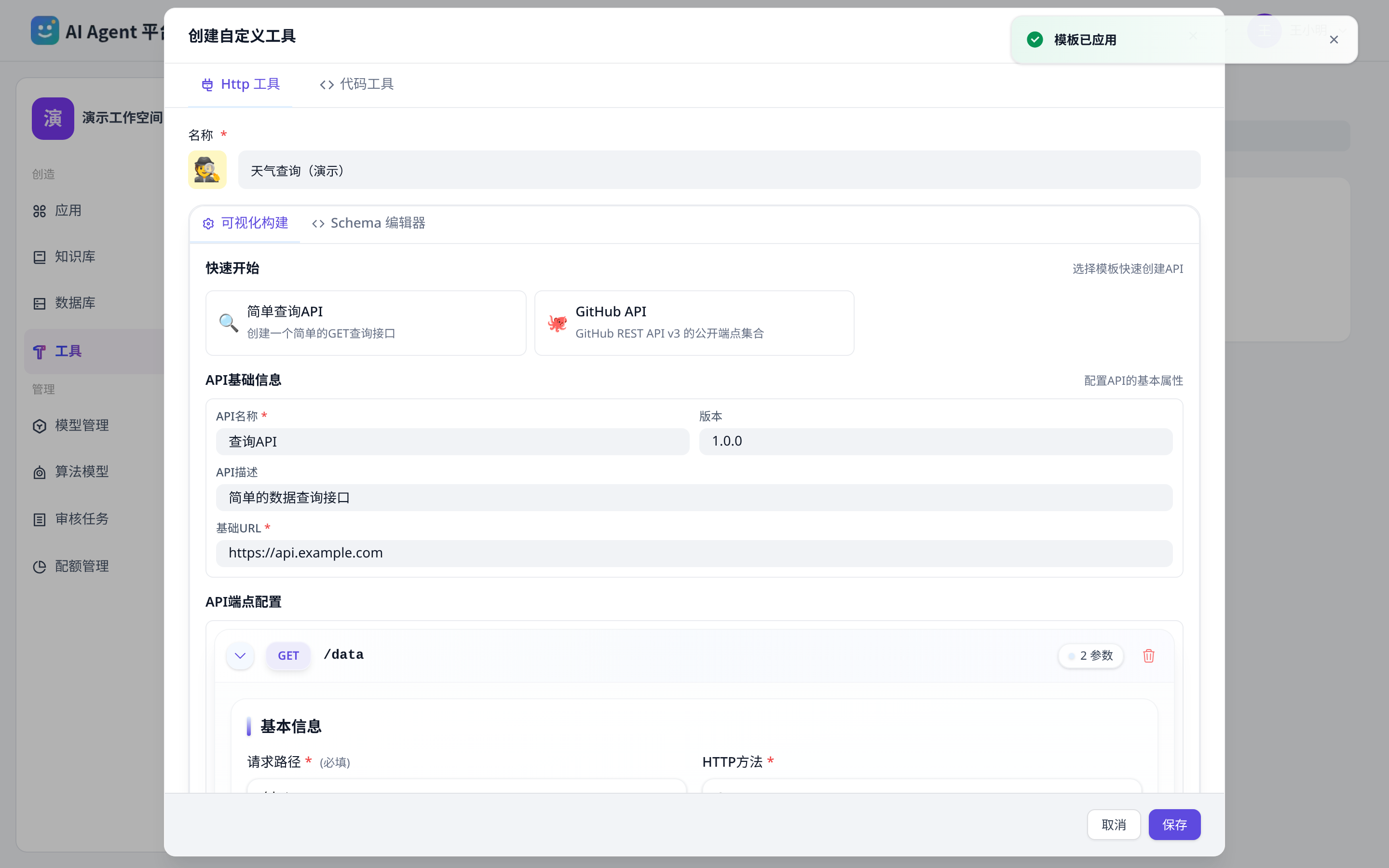Delete the /data endpoint with trash icon
The height and width of the screenshot is (868, 1389).
(x=1148, y=656)
